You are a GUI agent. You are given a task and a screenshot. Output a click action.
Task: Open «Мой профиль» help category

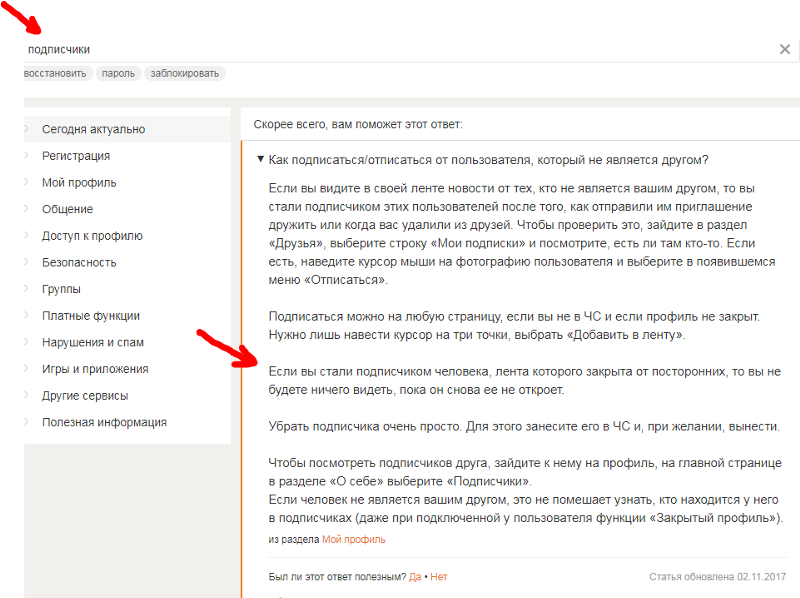pyautogui.click(x=127, y=183)
